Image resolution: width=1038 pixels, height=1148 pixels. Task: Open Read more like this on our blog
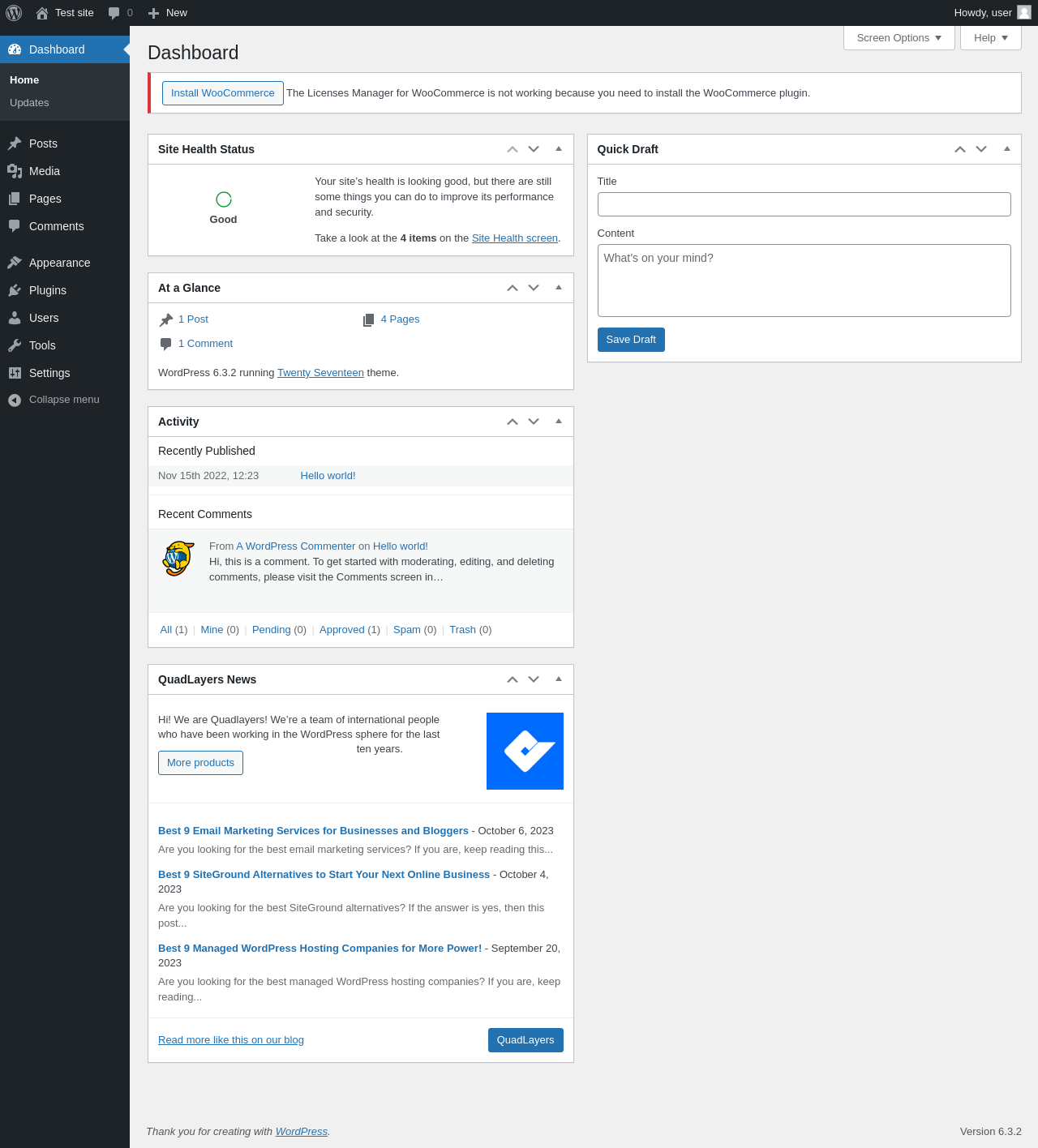click(x=231, y=1040)
